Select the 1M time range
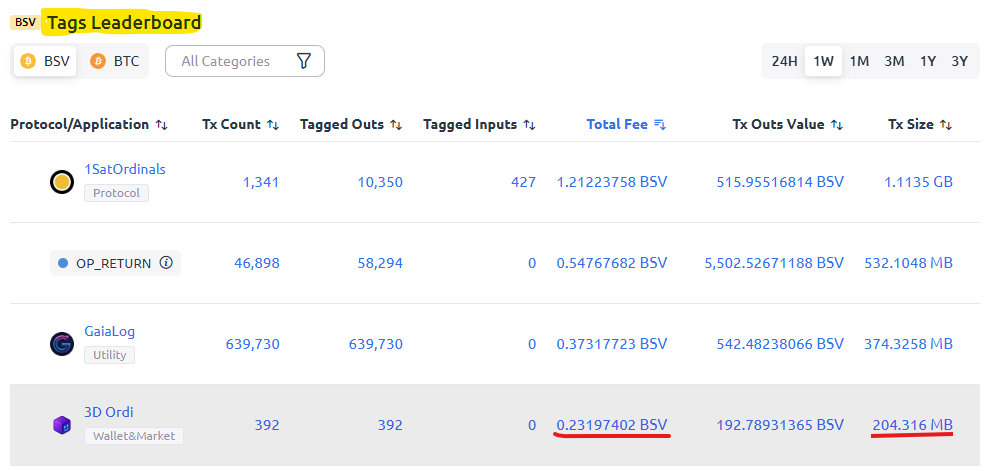984x471 pixels. click(859, 61)
